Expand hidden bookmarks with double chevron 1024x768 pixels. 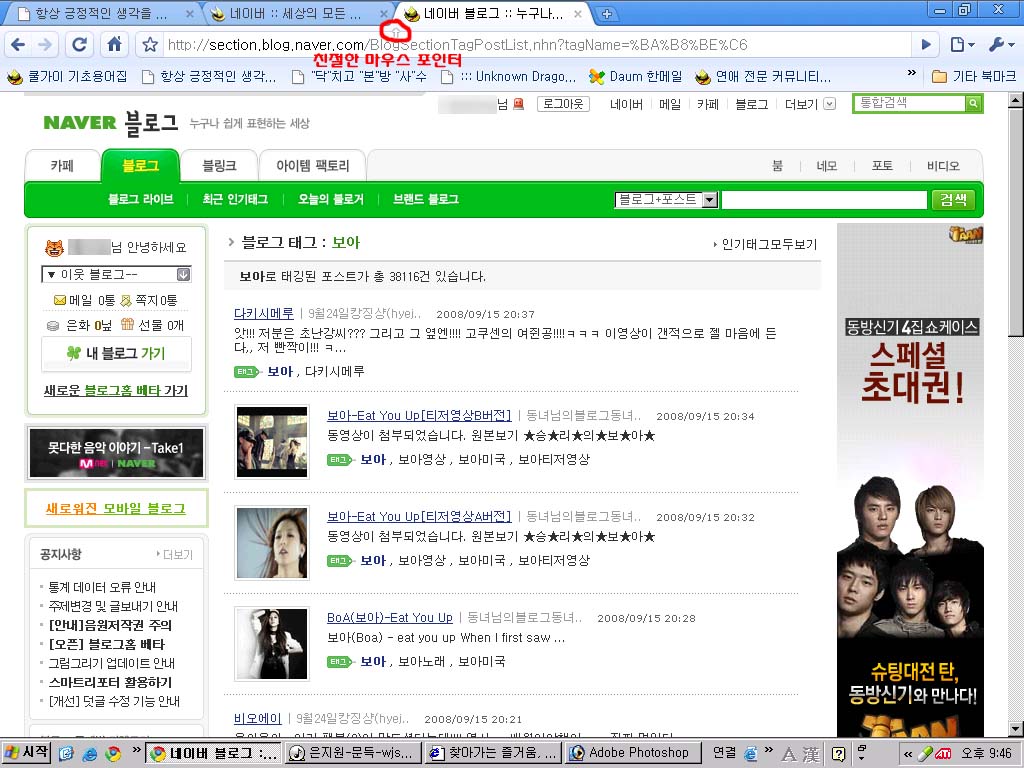[912, 74]
